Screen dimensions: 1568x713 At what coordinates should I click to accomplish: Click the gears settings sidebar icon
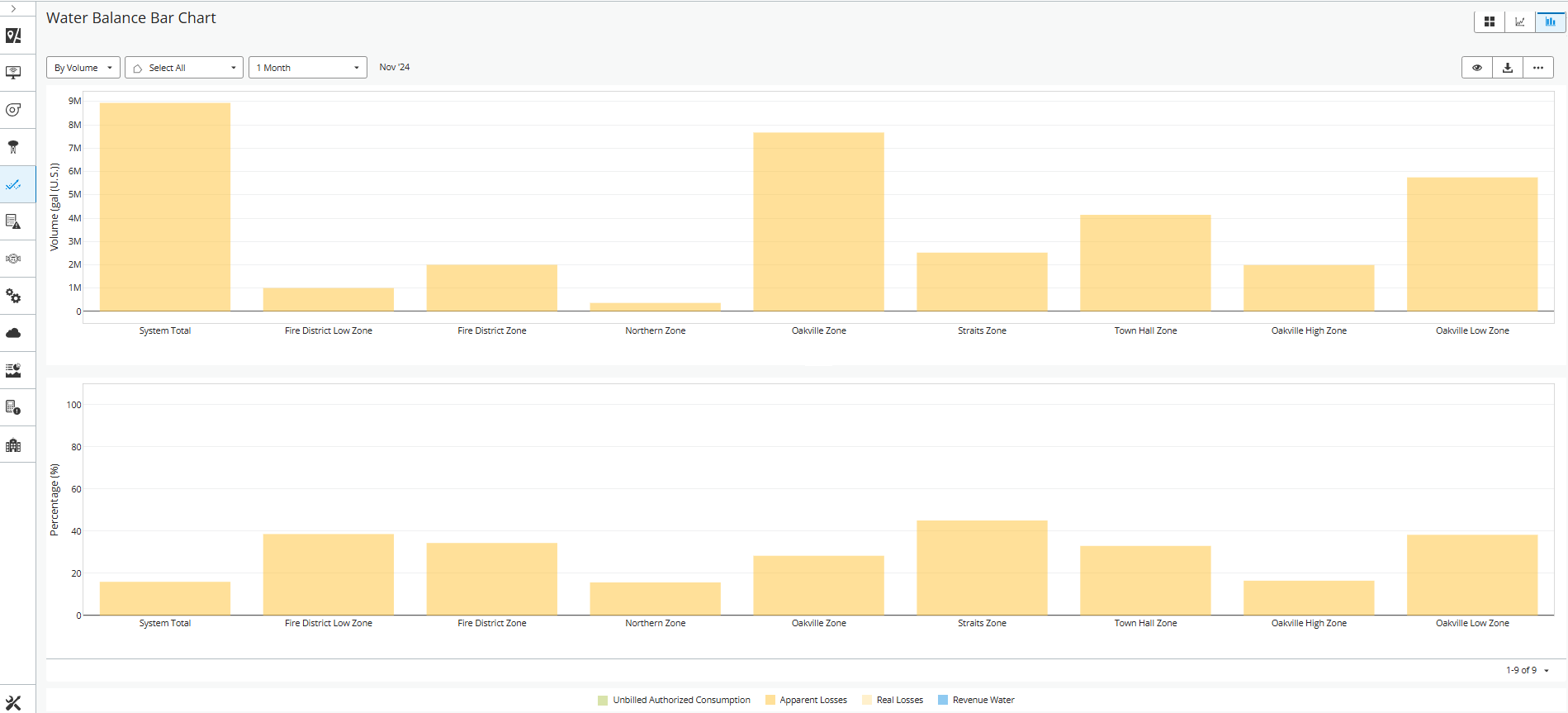tap(13, 296)
